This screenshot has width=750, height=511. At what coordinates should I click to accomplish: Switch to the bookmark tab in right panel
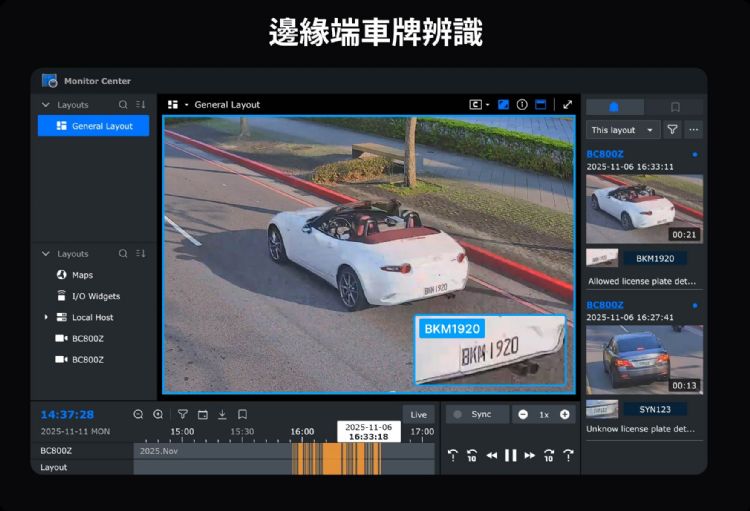tap(675, 106)
